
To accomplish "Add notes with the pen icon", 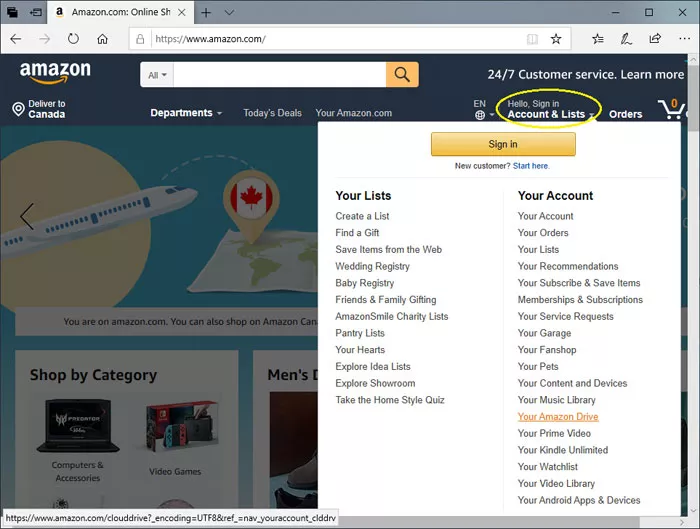I will [626, 39].
